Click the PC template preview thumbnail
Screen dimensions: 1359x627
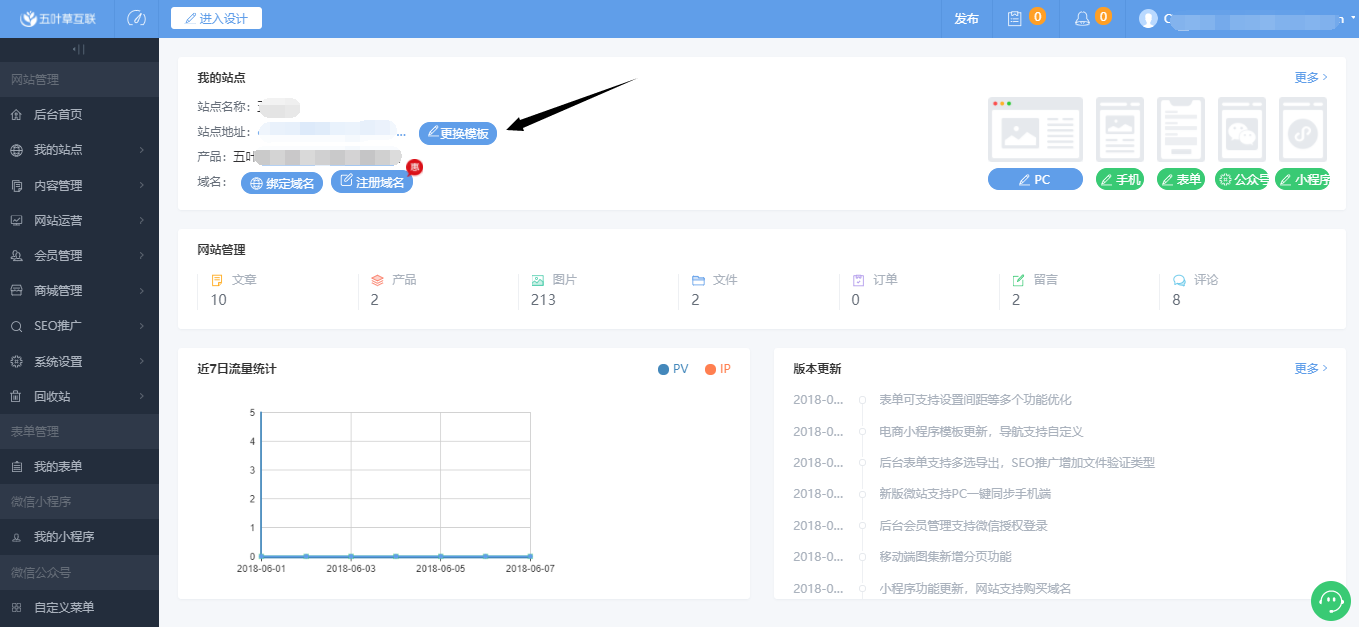tap(1035, 129)
